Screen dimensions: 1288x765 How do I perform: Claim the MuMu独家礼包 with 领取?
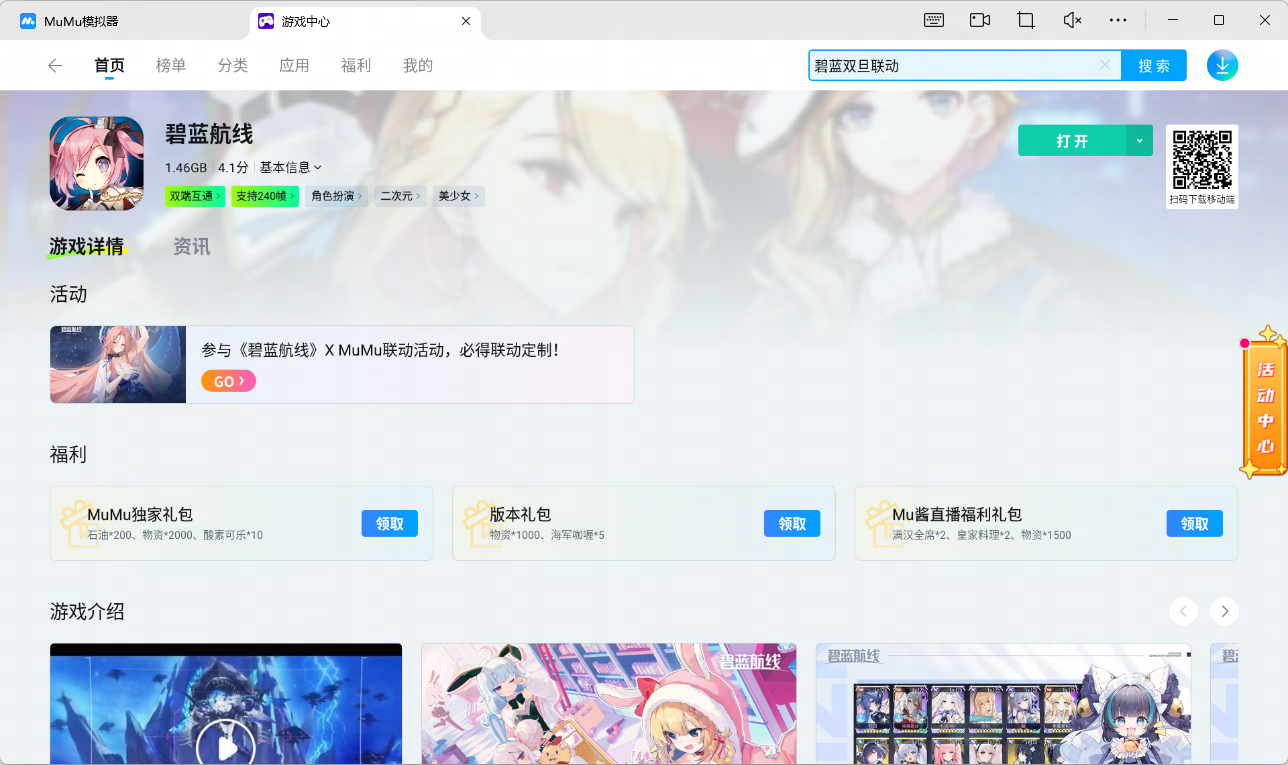click(389, 523)
